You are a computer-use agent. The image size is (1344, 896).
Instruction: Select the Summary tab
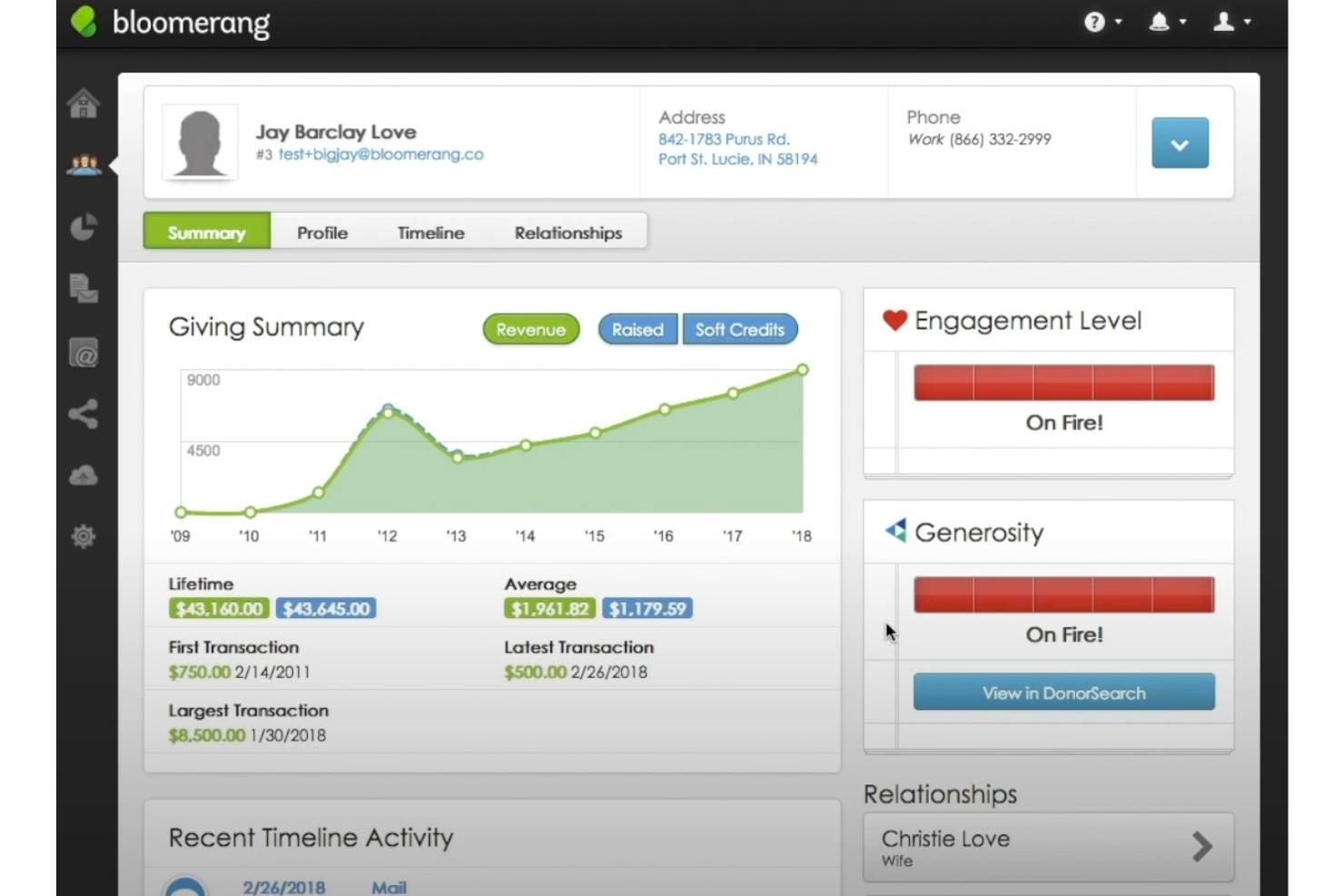[207, 232]
